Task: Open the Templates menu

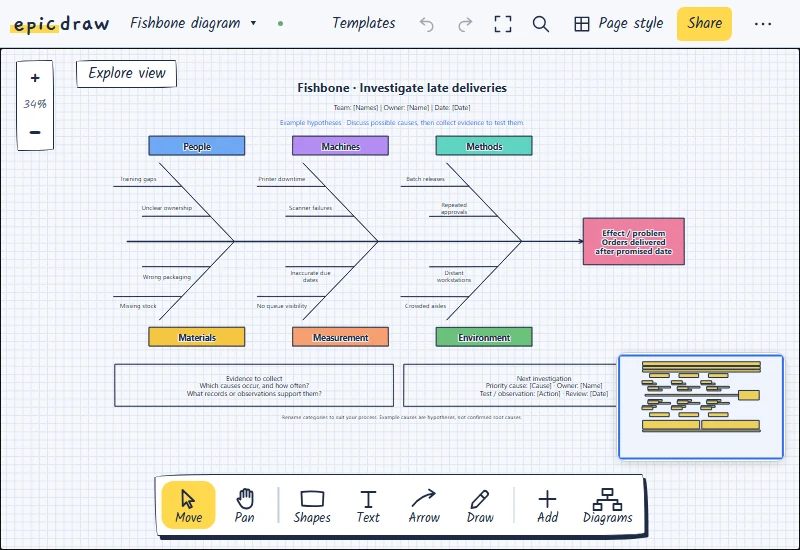Action: [363, 23]
